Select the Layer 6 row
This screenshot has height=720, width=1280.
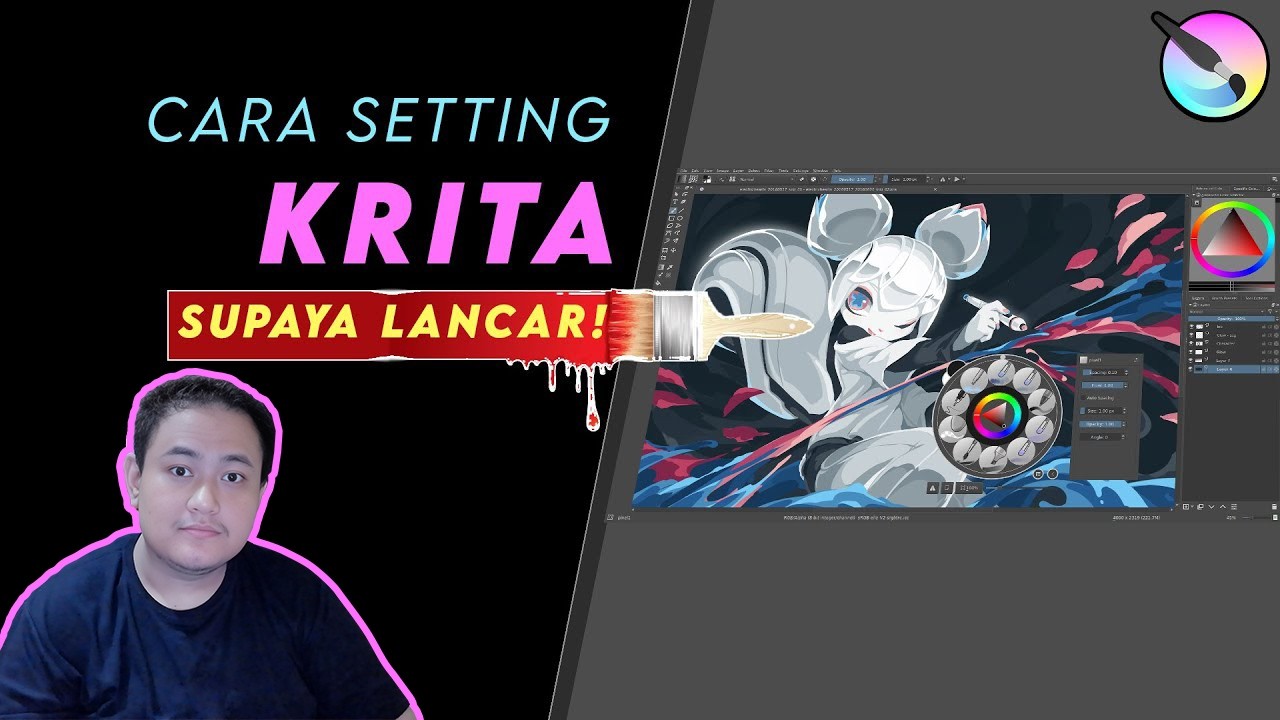[x=1234, y=369]
